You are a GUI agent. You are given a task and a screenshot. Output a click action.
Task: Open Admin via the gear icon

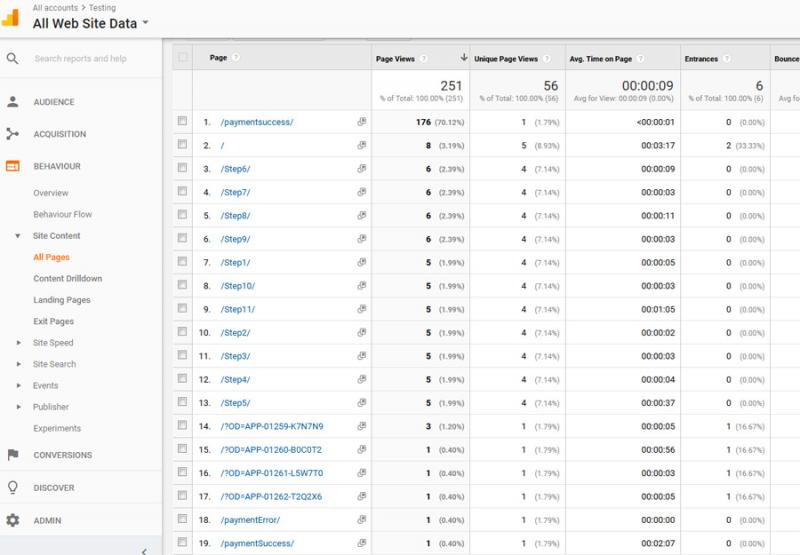pos(12,520)
